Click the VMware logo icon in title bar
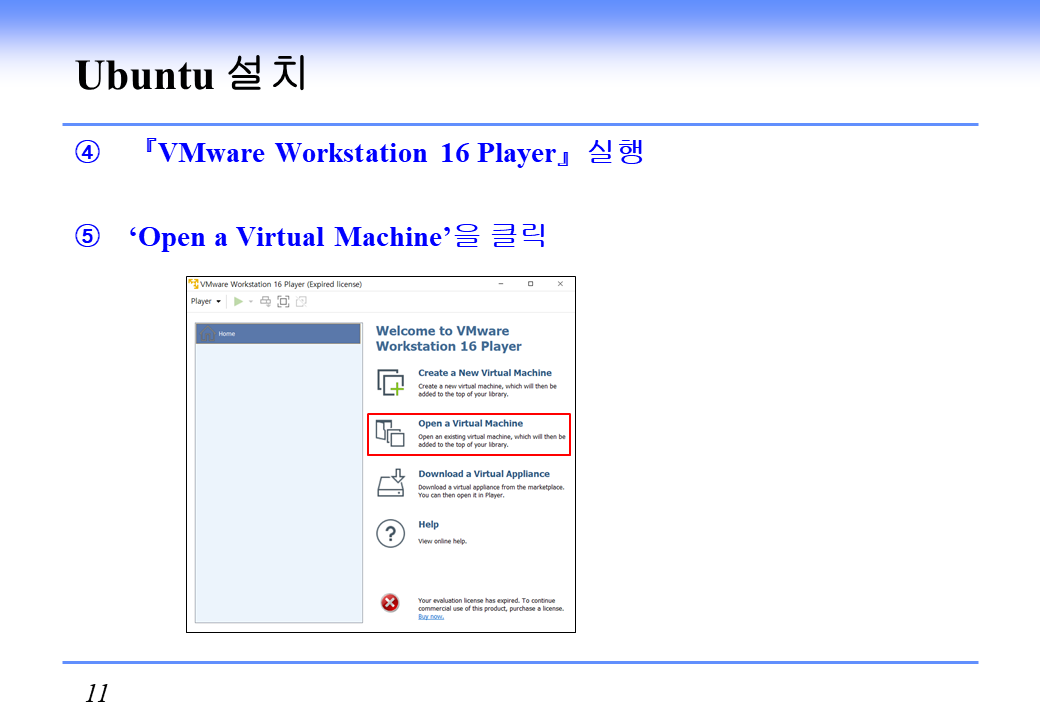The height and width of the screenshot is (720, 1040). point(194,284)
